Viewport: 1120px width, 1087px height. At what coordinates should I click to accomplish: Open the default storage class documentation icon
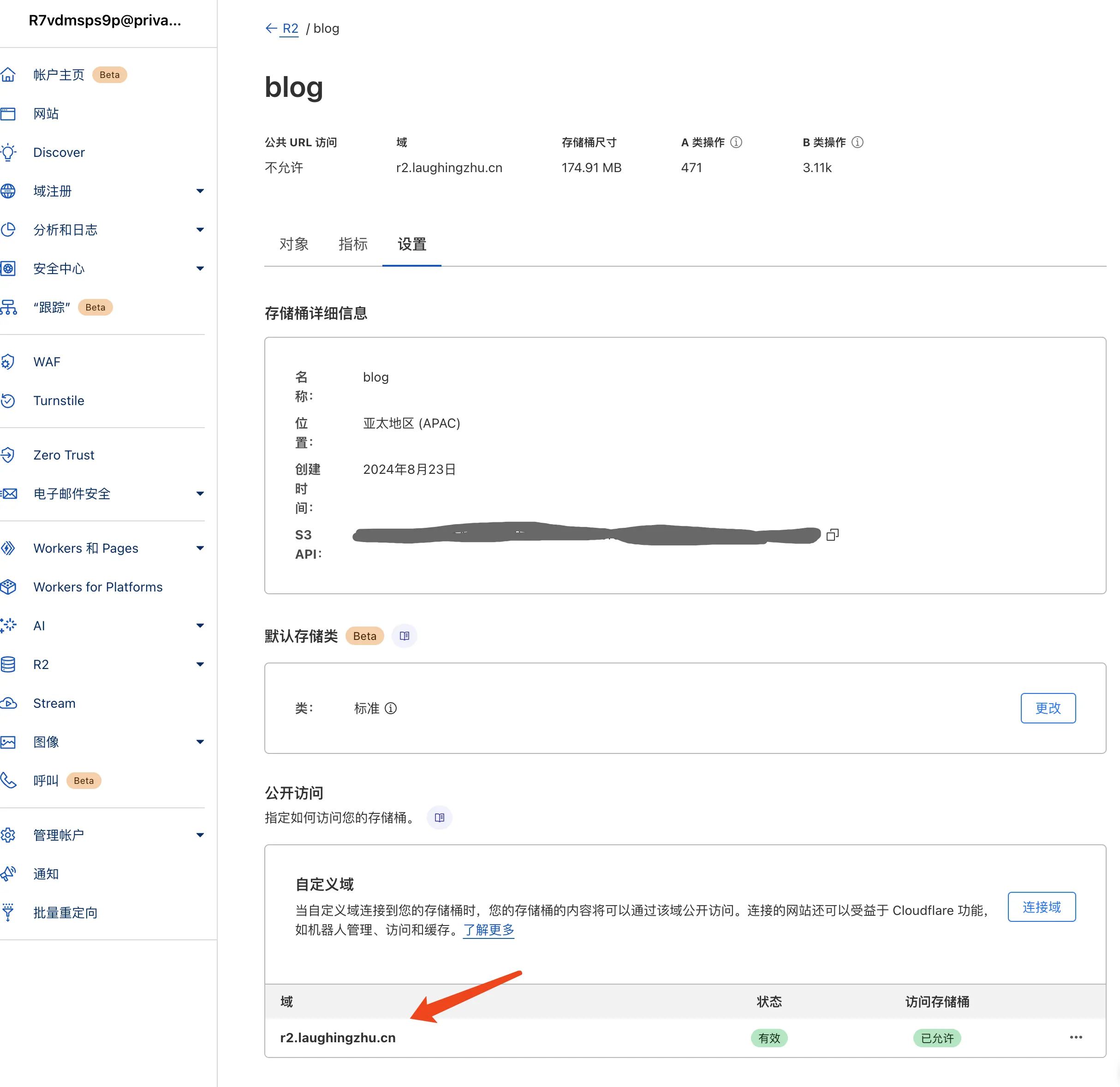click(x=404, y=636)
